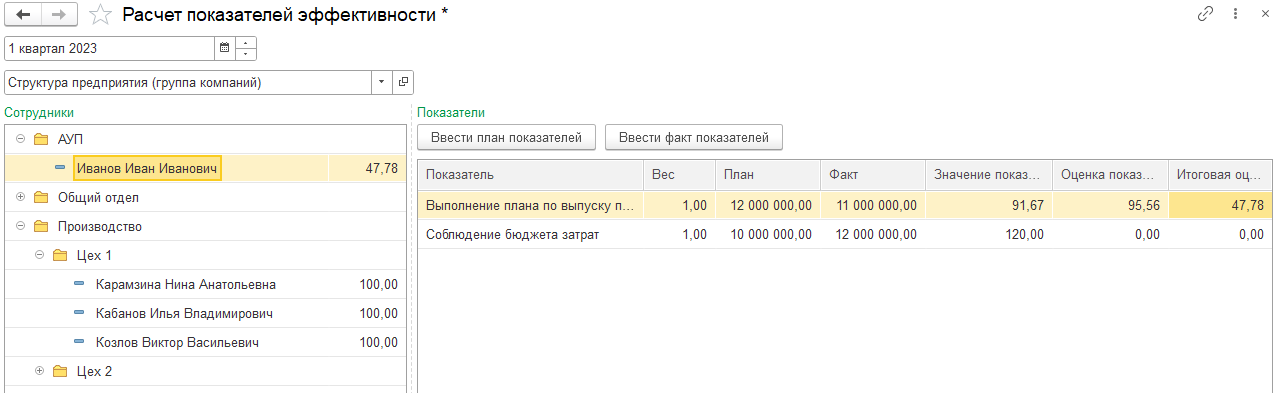Open the three-dot more actions menu
The height and width of the screenshot is (393, 1285).
pyautogui.click(x=1236, y=15)
